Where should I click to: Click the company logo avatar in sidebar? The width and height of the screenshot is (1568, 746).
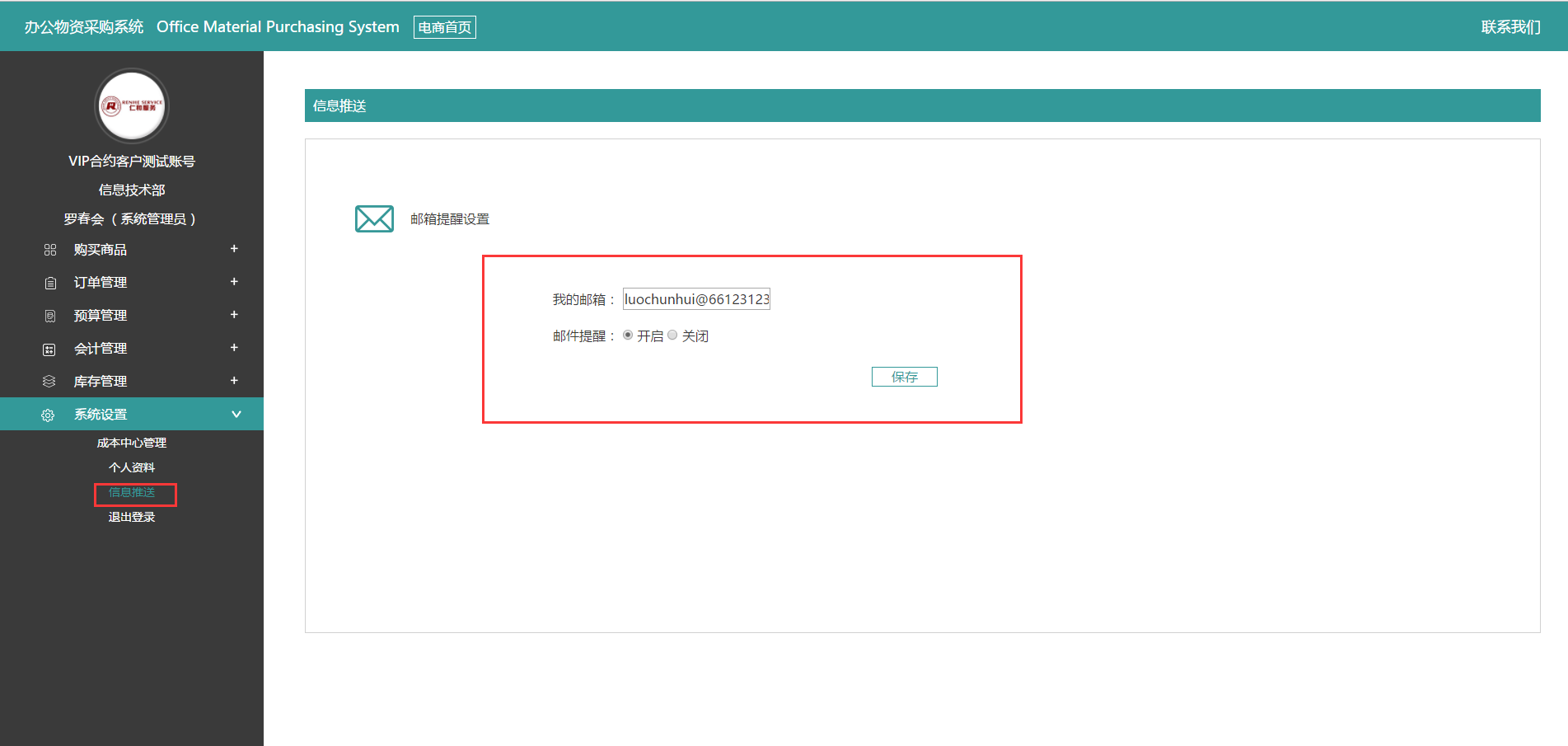[x=132, y=106]
